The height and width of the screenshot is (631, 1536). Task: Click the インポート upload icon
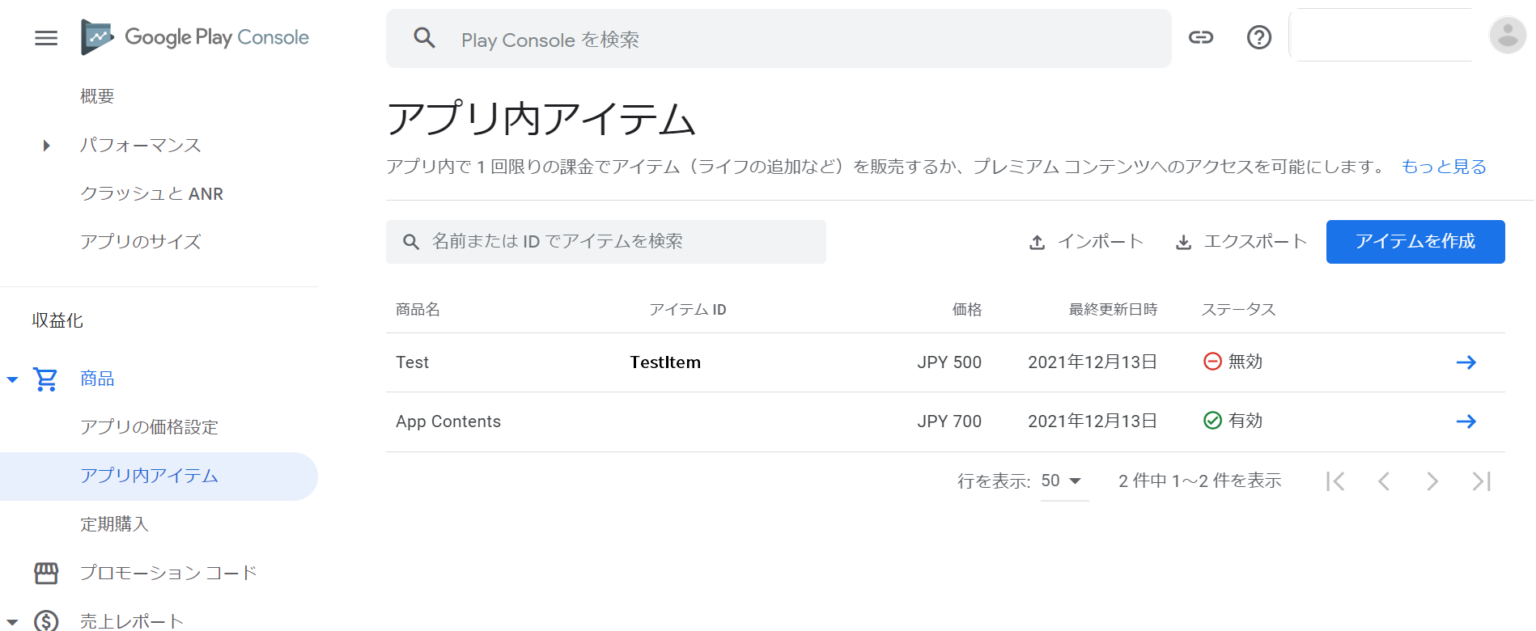(1037, 241)
